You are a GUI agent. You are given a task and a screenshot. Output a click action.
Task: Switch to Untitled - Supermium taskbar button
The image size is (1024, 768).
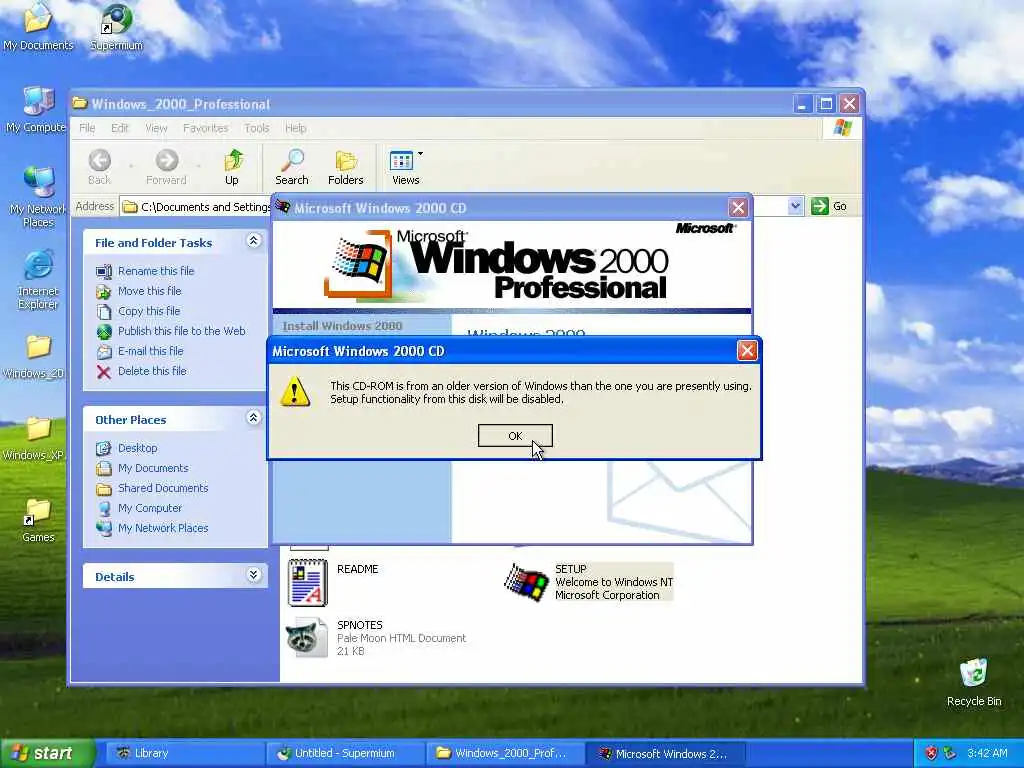click(x=345, y=753)
